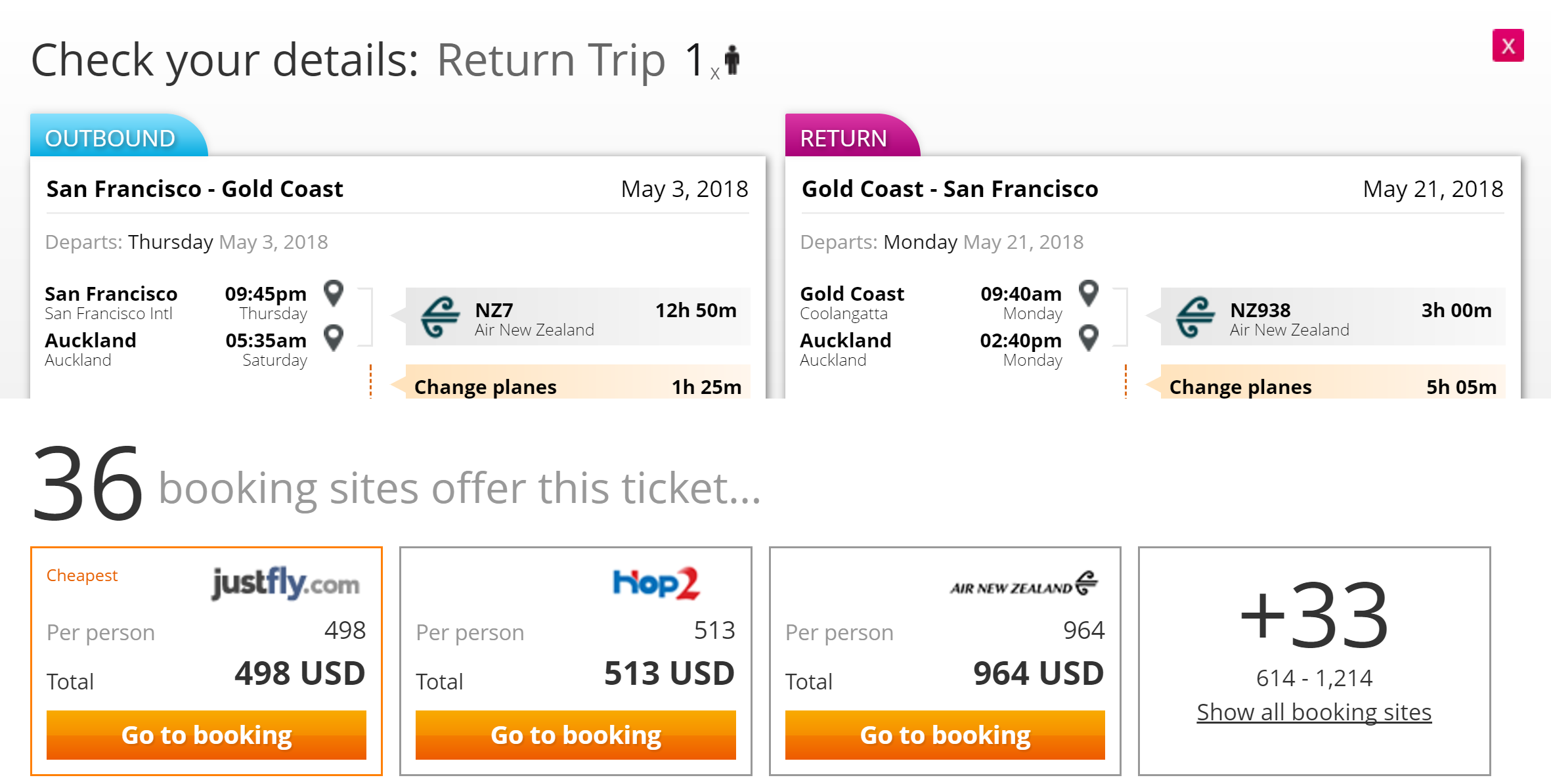Click the outbound Auckland arrival location pin
This screenshot has width=1551, height=784.
point(334,338)
